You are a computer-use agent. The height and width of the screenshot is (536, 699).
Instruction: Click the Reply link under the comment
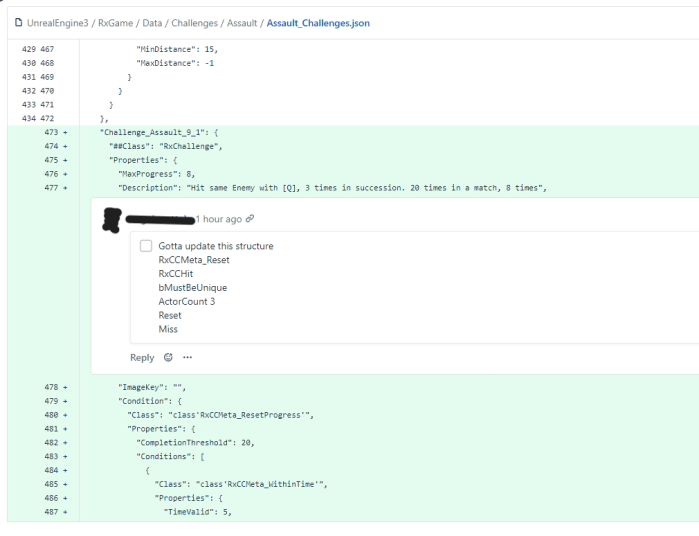point(142,357)
